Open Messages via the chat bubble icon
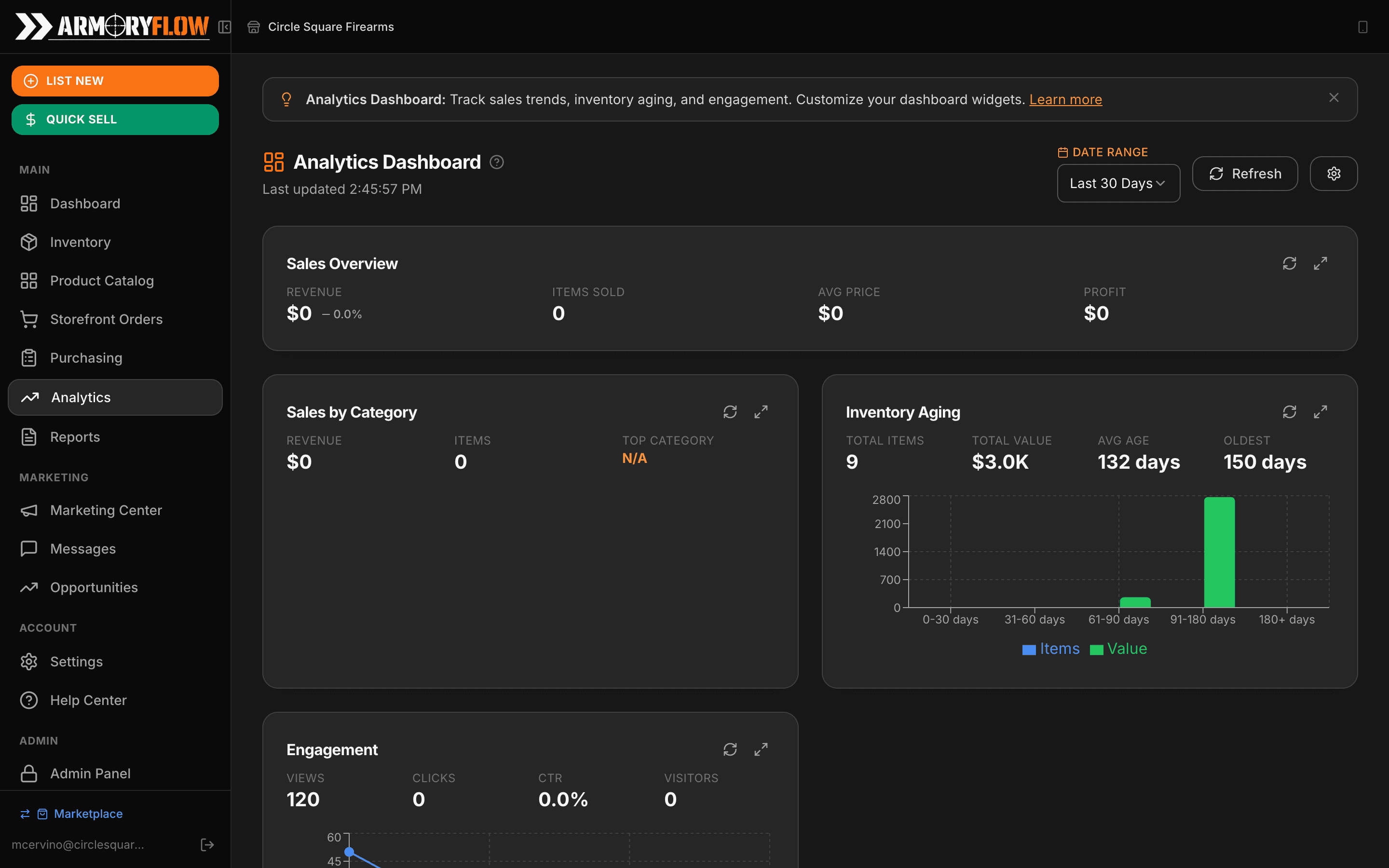 (x=29, y=548)
